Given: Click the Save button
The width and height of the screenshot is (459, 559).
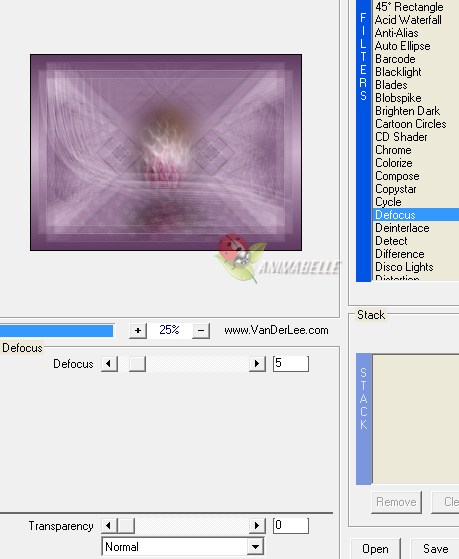Looking at the screenshot, I should tap(435, 549).
